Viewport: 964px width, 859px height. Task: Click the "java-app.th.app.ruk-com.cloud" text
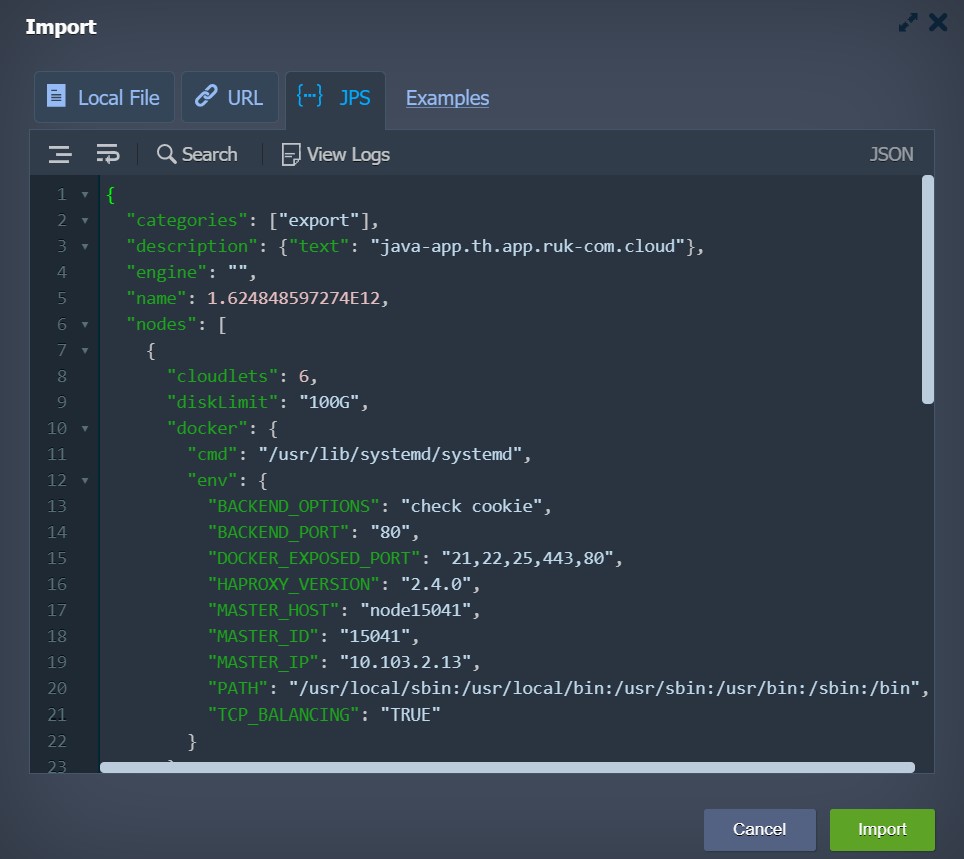[x=528, y=246]
